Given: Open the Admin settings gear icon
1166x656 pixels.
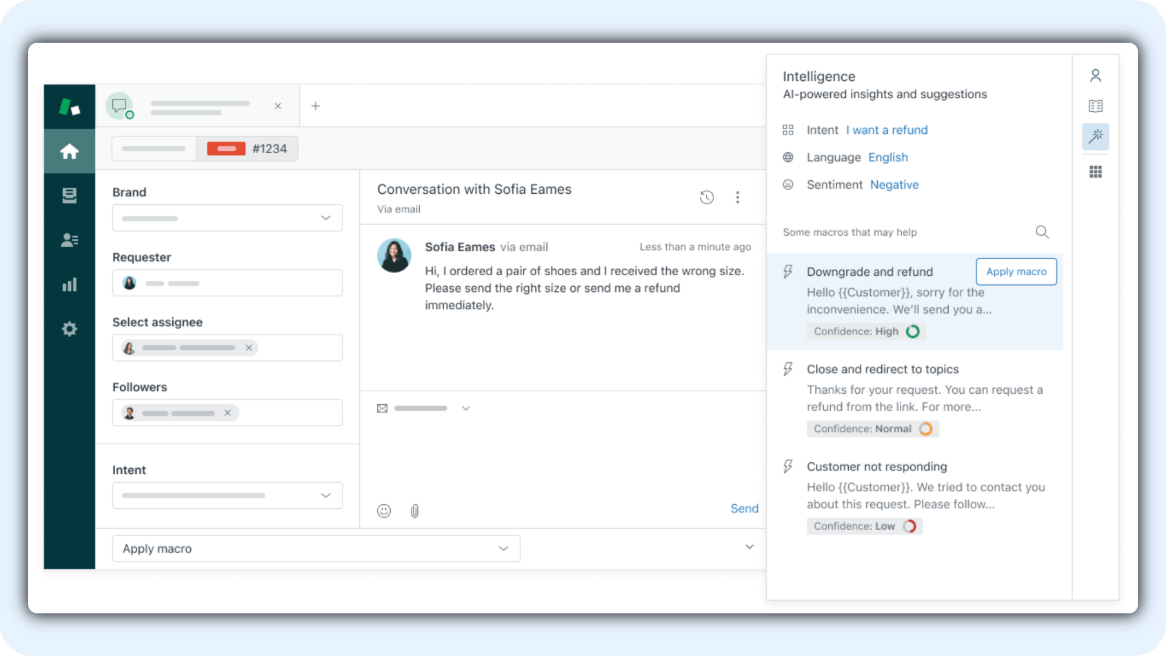Looking at the screenshot, I should point(69,328).
